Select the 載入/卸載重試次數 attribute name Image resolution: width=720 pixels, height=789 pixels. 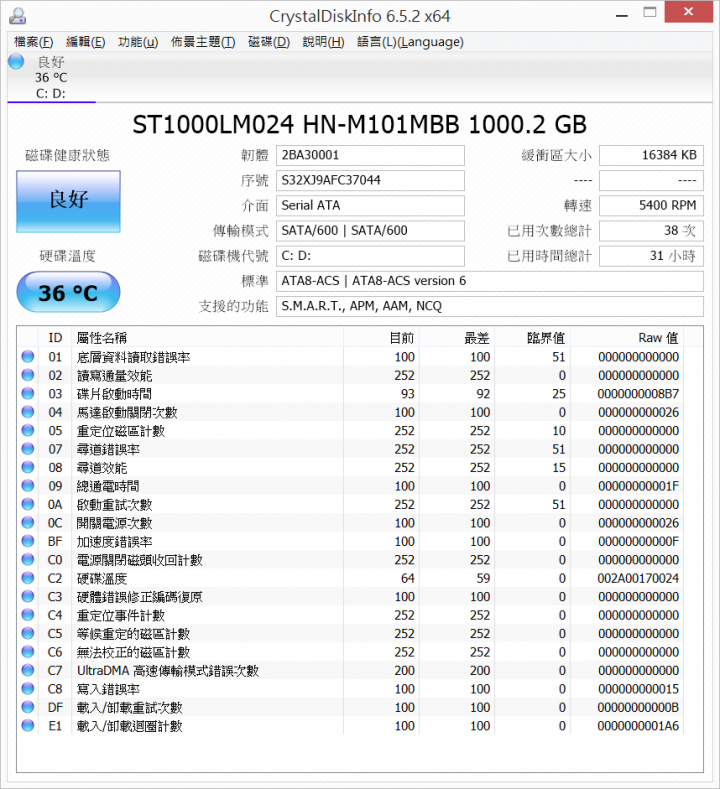(x=129, y=708)
